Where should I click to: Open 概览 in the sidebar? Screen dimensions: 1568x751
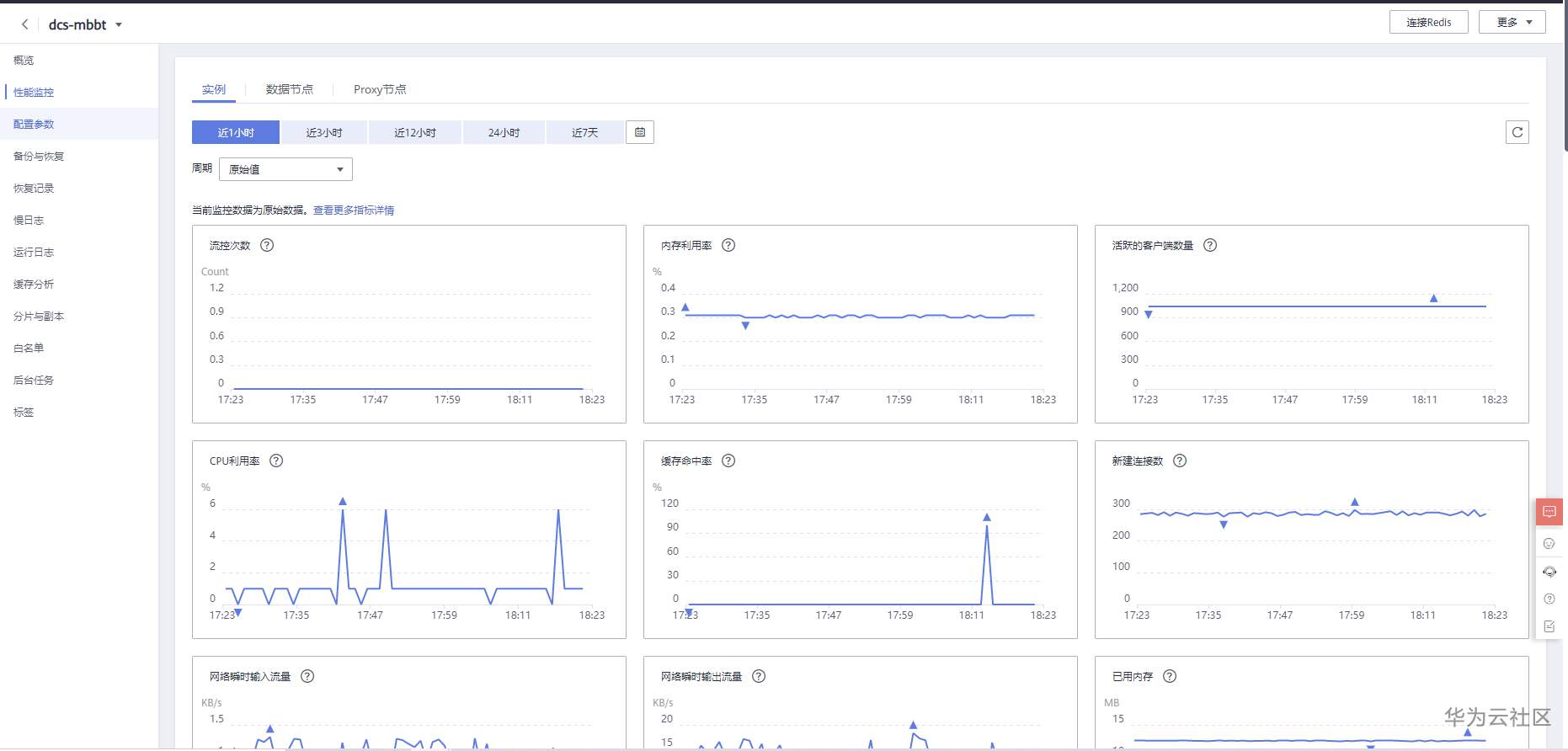point(79,61)
